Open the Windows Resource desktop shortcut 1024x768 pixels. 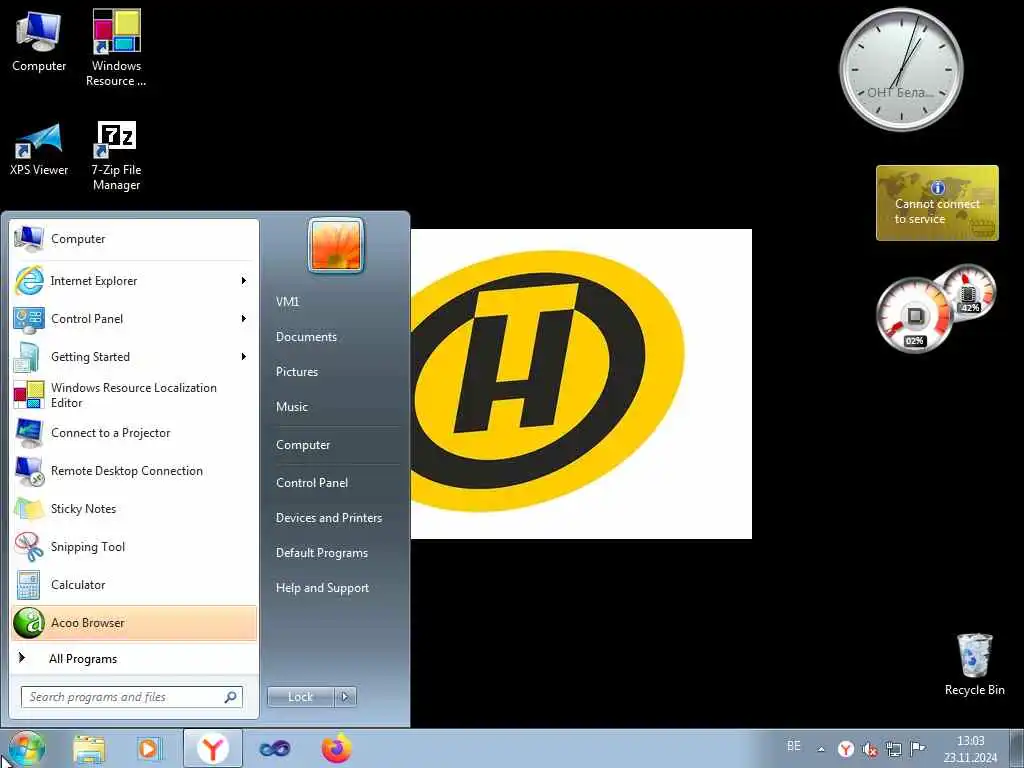coord(116,48)
